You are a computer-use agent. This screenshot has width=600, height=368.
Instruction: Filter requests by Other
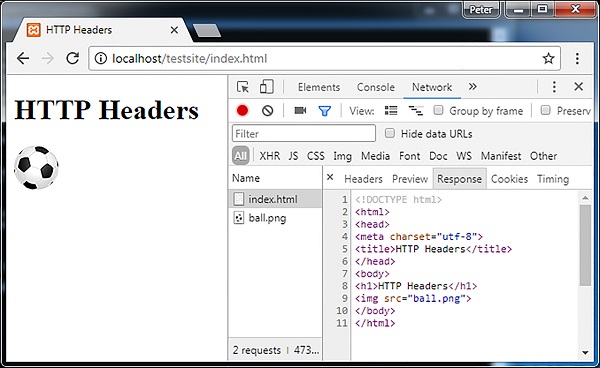click(543, 156)
